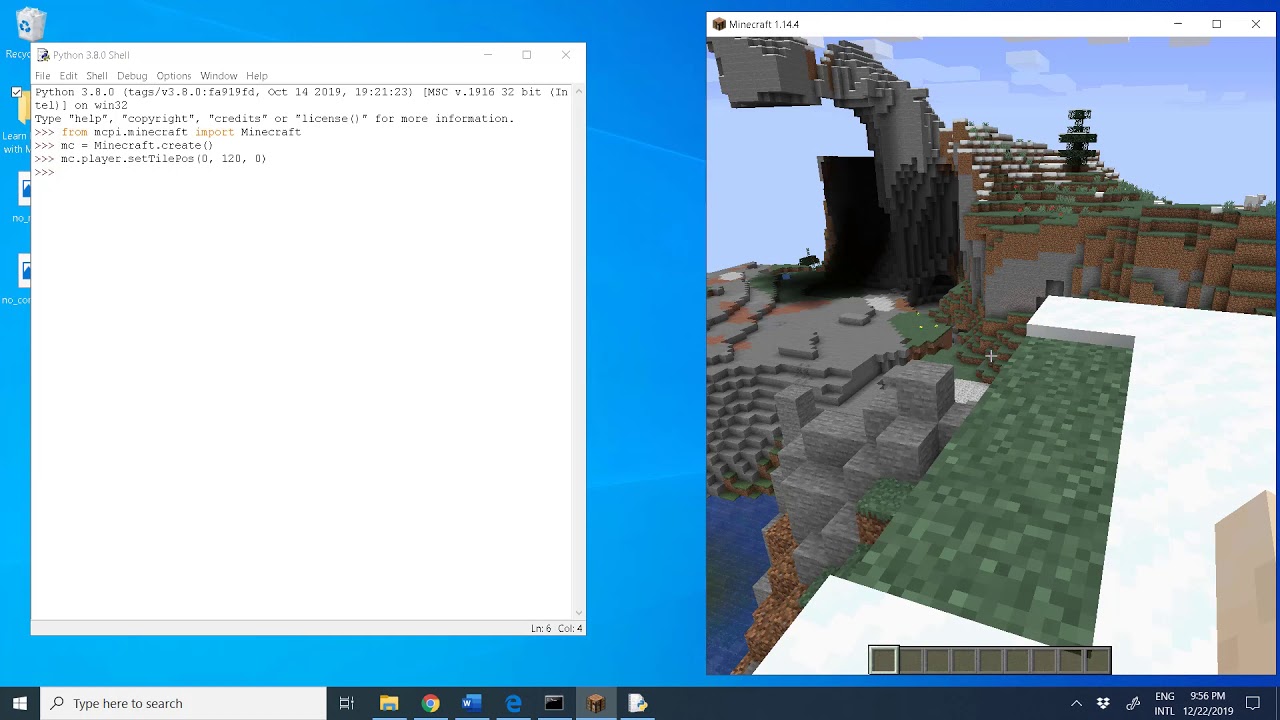Click the Type here to search box
The height and width of the screenshot is (720, 1280).
pyautogui.click(x=183, y=703)
